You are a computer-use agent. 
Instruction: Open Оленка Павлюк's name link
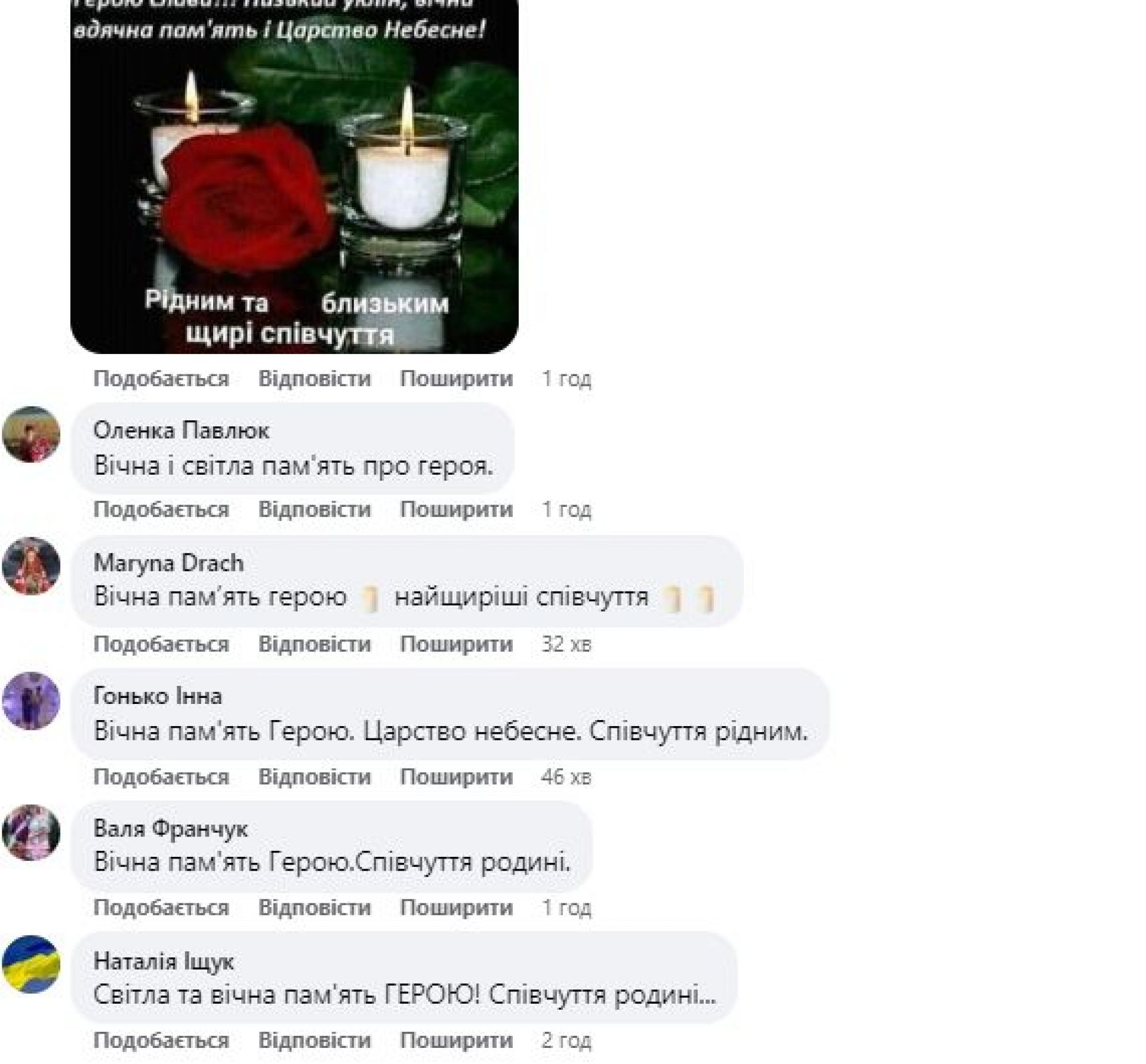181,430
